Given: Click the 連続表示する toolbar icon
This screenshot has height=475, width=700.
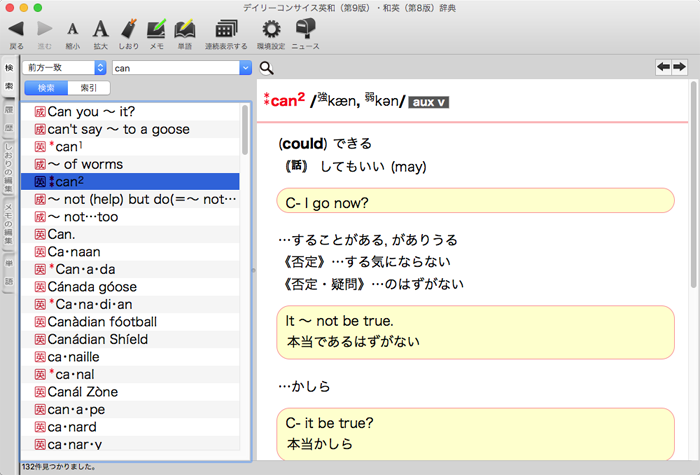Looking at the screenshot, I should tap(226, 29).
